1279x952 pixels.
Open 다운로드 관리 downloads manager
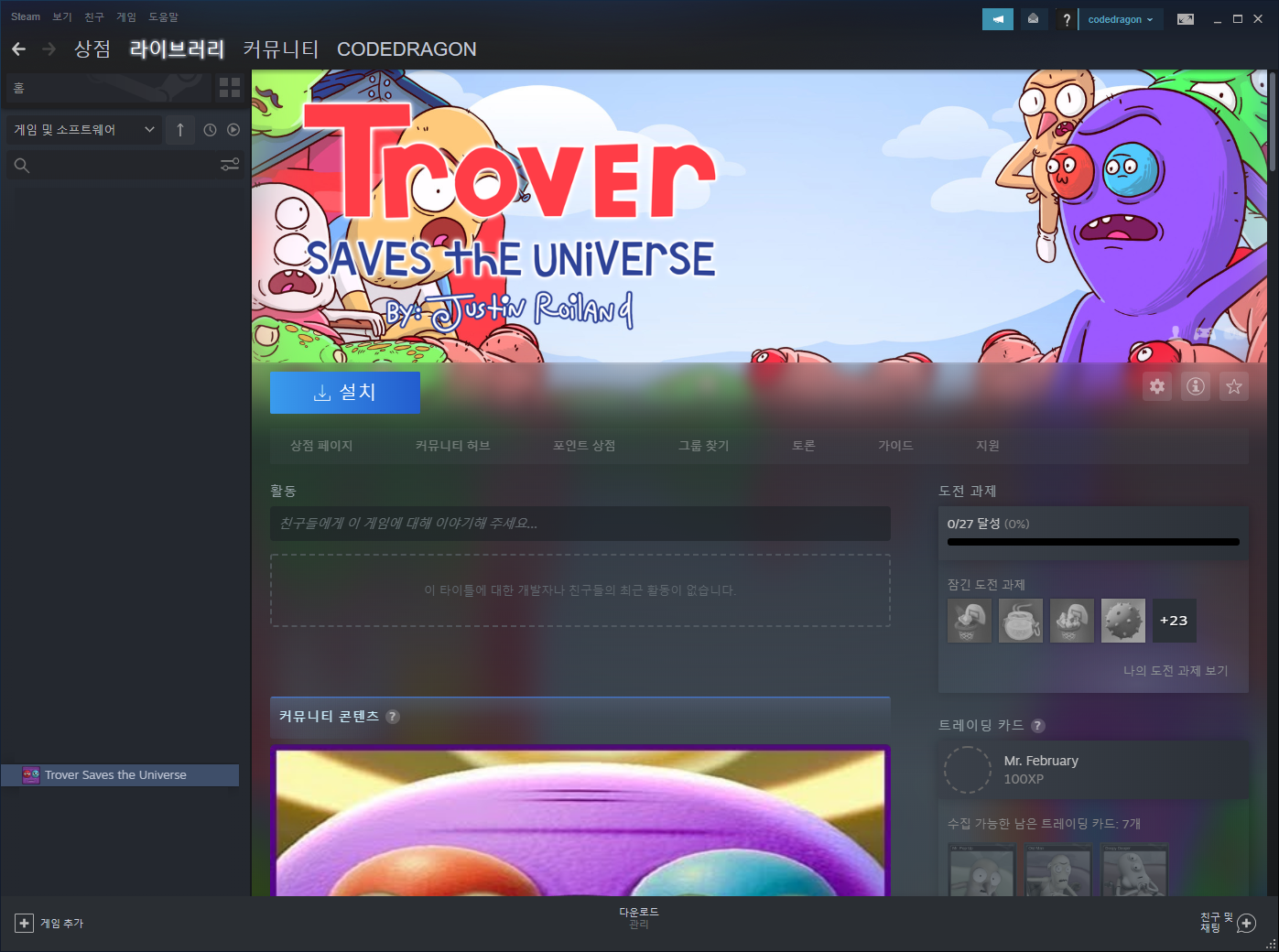click(x=639, y=918)
